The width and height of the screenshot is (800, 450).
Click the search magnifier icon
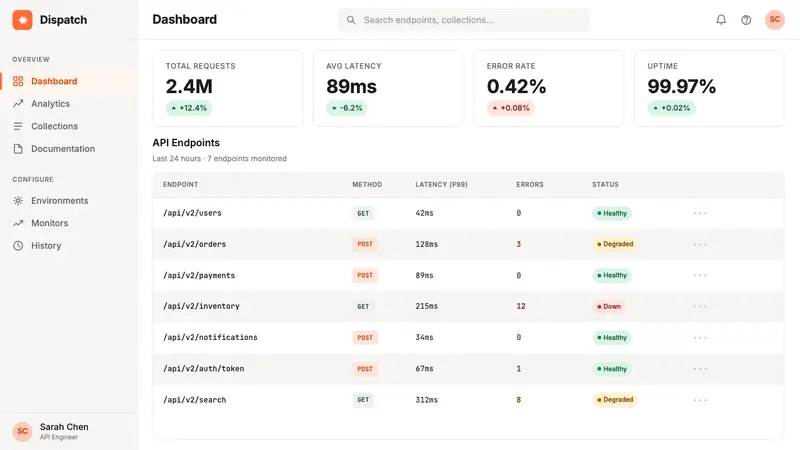(351, 20)
